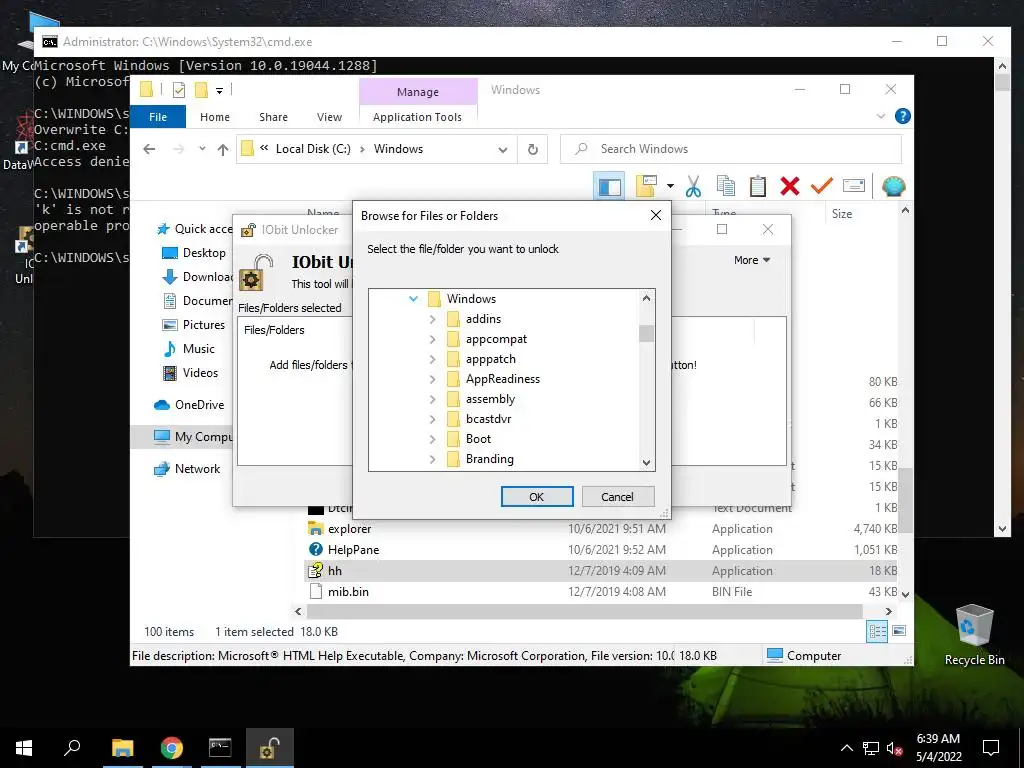
Task: Open the Application Tools tab
Action: 417,117
